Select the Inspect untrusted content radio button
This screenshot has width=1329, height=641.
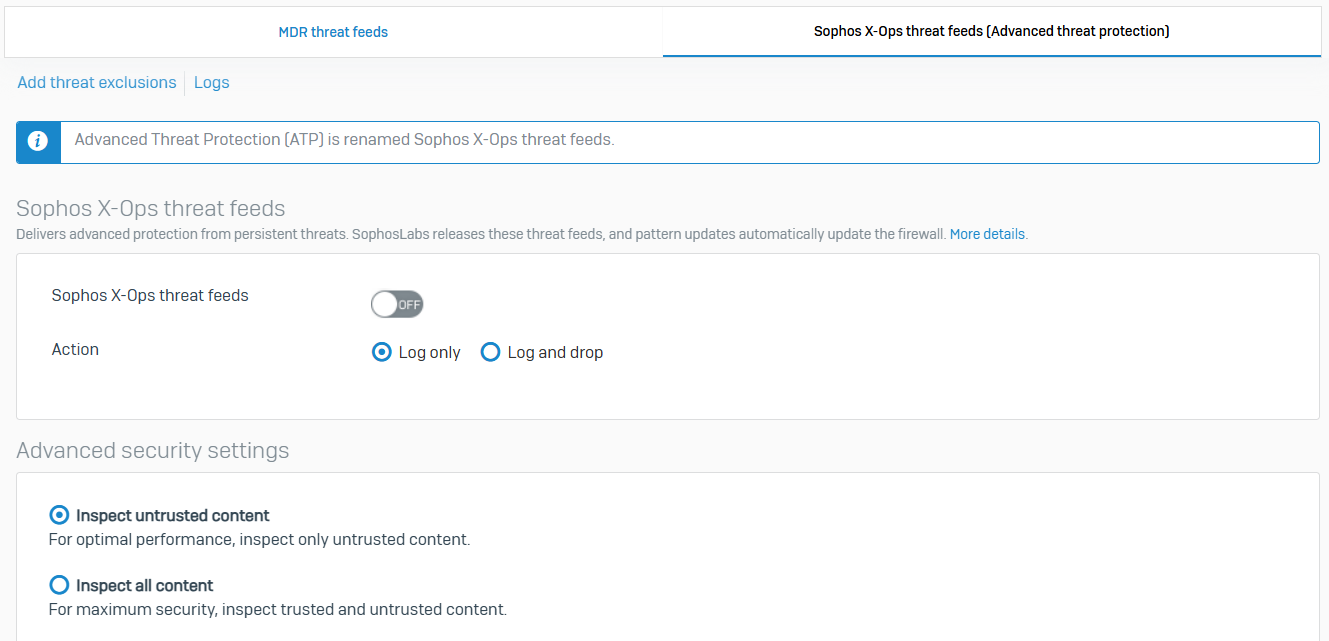[x=60, y=515]
